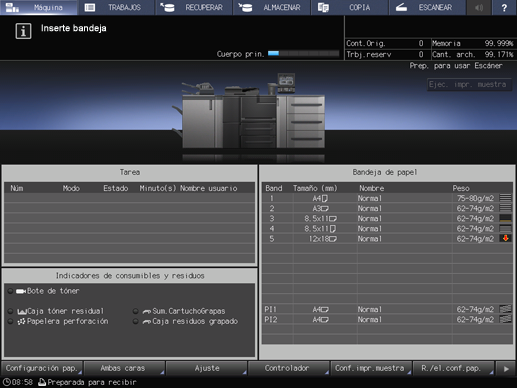This screenshot has height=388, width=517.
Task: Click the paper level icon for tray 1
Action: (506, 198)
